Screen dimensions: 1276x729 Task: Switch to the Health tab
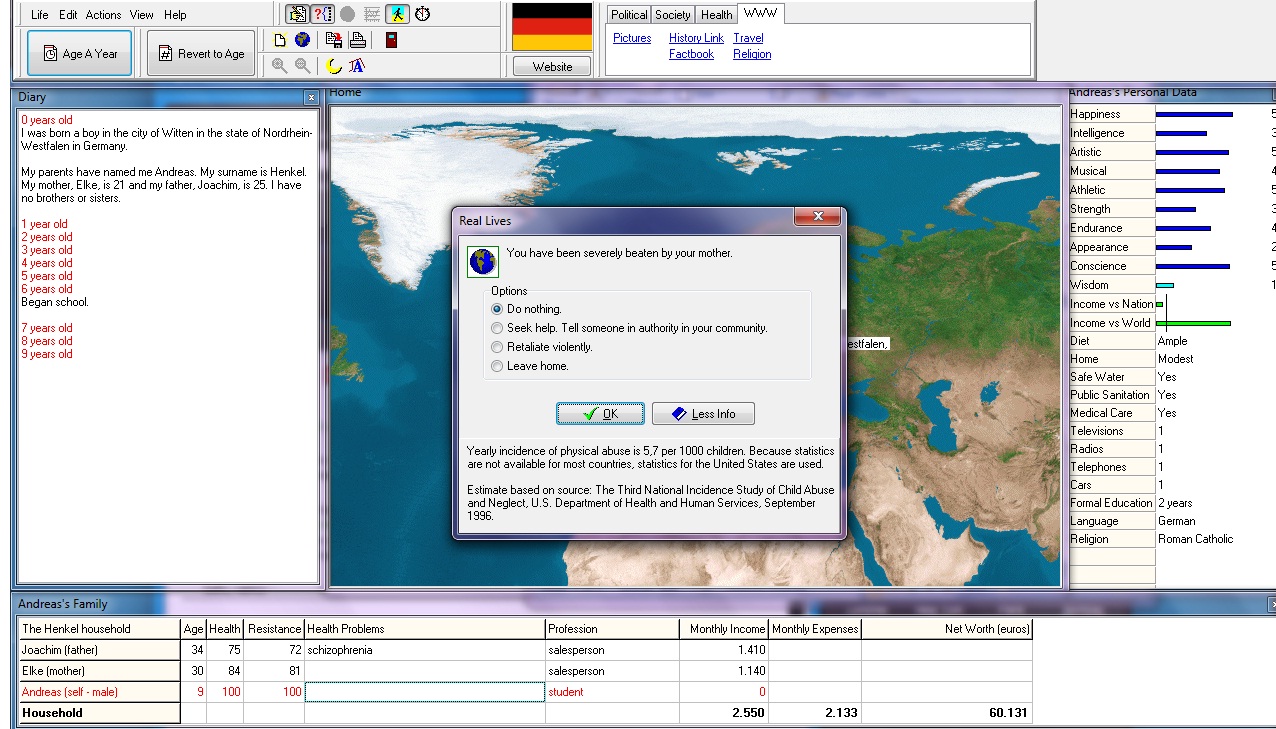click(x=716, y=15)
